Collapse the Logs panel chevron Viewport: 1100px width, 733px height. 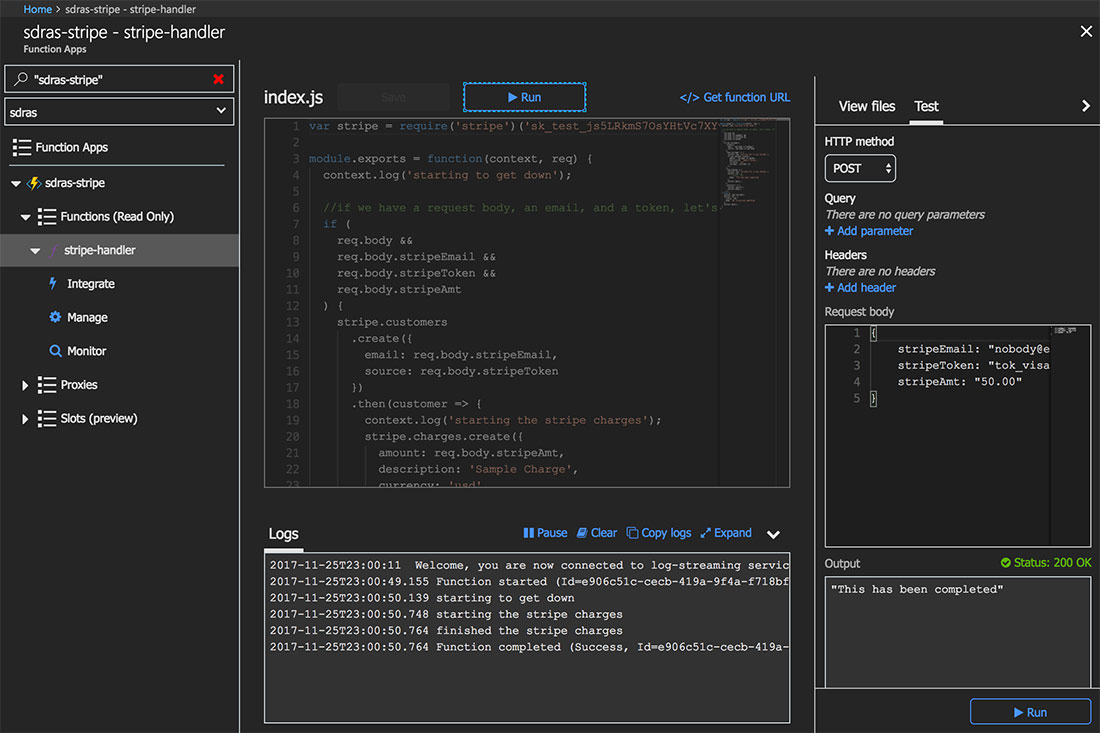click(773, 534)
